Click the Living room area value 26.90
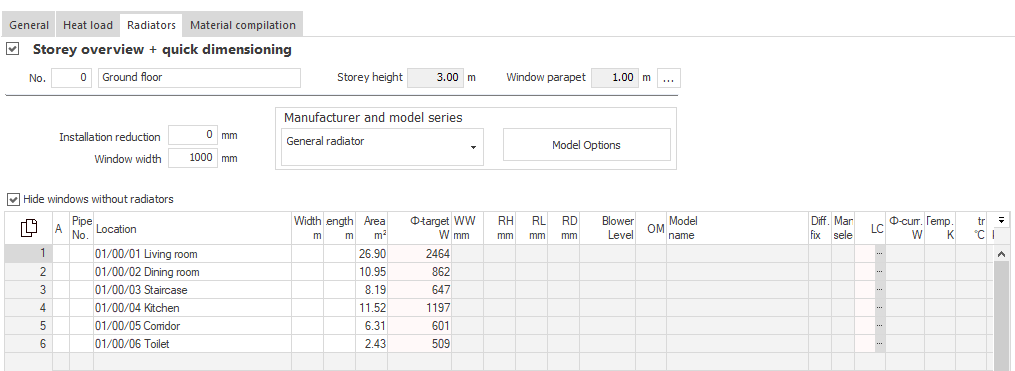 pyautogui.click(x=372, y=254)
